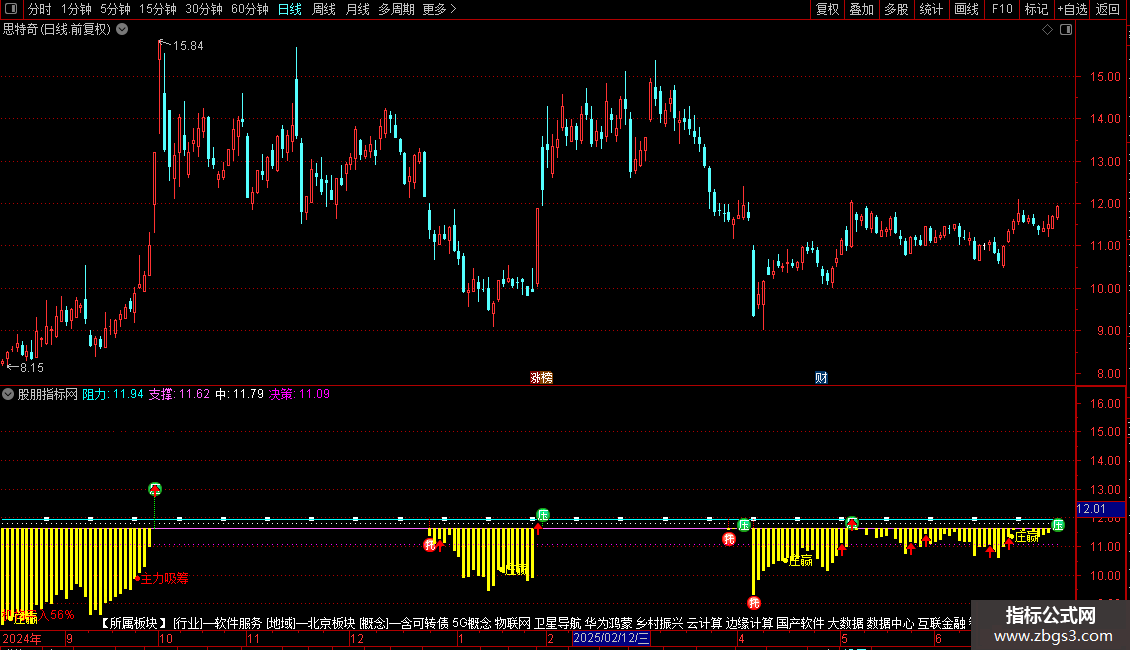
Task: Click the 中: 11.79 value
Action: click(x=240, y=394)
